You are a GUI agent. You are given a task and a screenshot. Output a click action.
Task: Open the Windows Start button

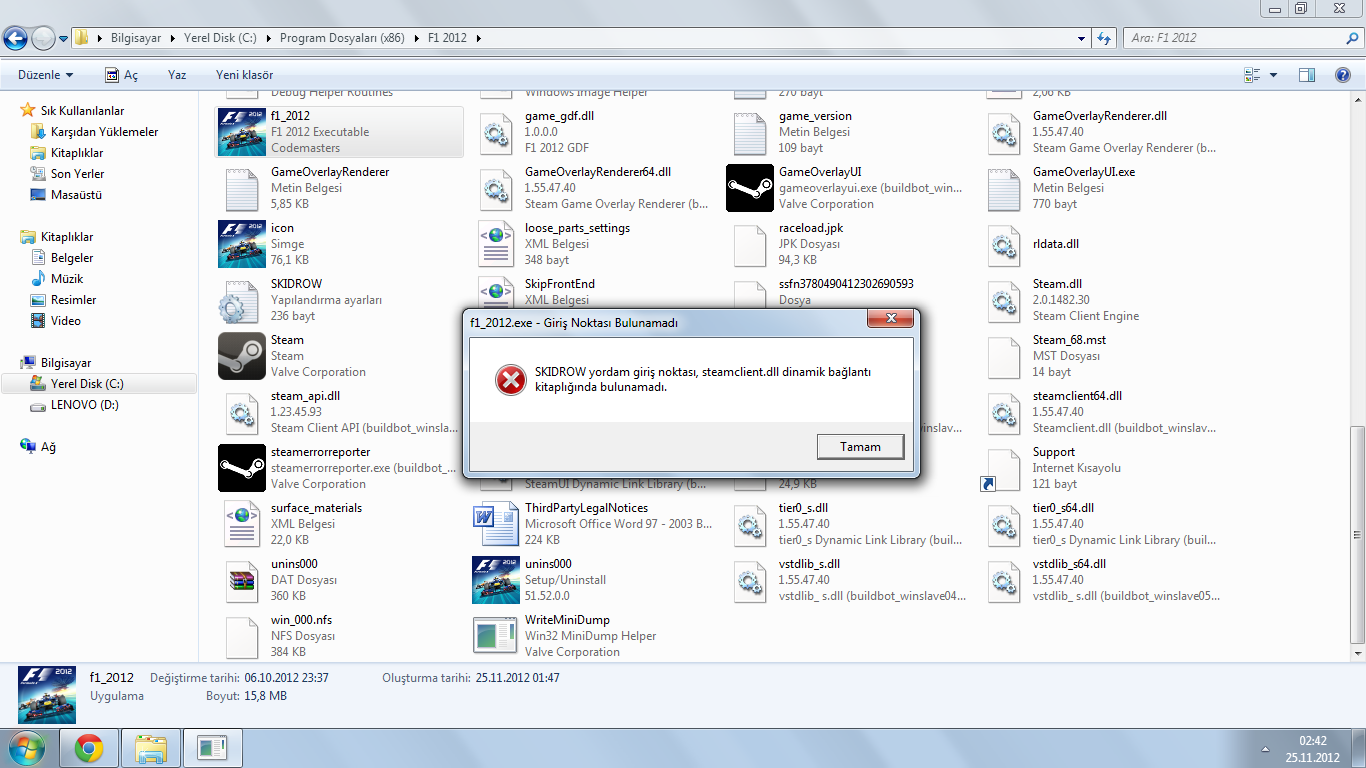(25, 748)
